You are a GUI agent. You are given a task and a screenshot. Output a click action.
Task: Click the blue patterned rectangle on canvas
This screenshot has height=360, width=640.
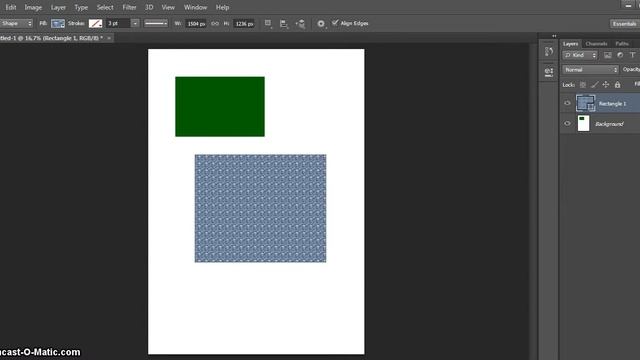(x=260, y=208)
